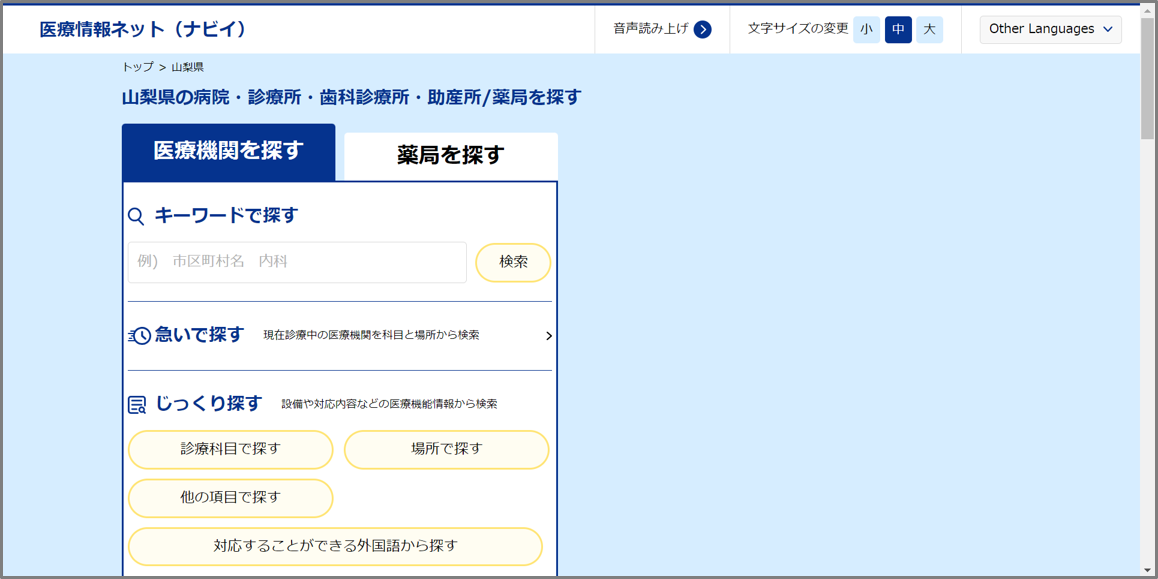Click 現在診療中の医療機関を科目と場所から検索 text
The width and height of the screenshot is (1158, 579).
(371, 335)
